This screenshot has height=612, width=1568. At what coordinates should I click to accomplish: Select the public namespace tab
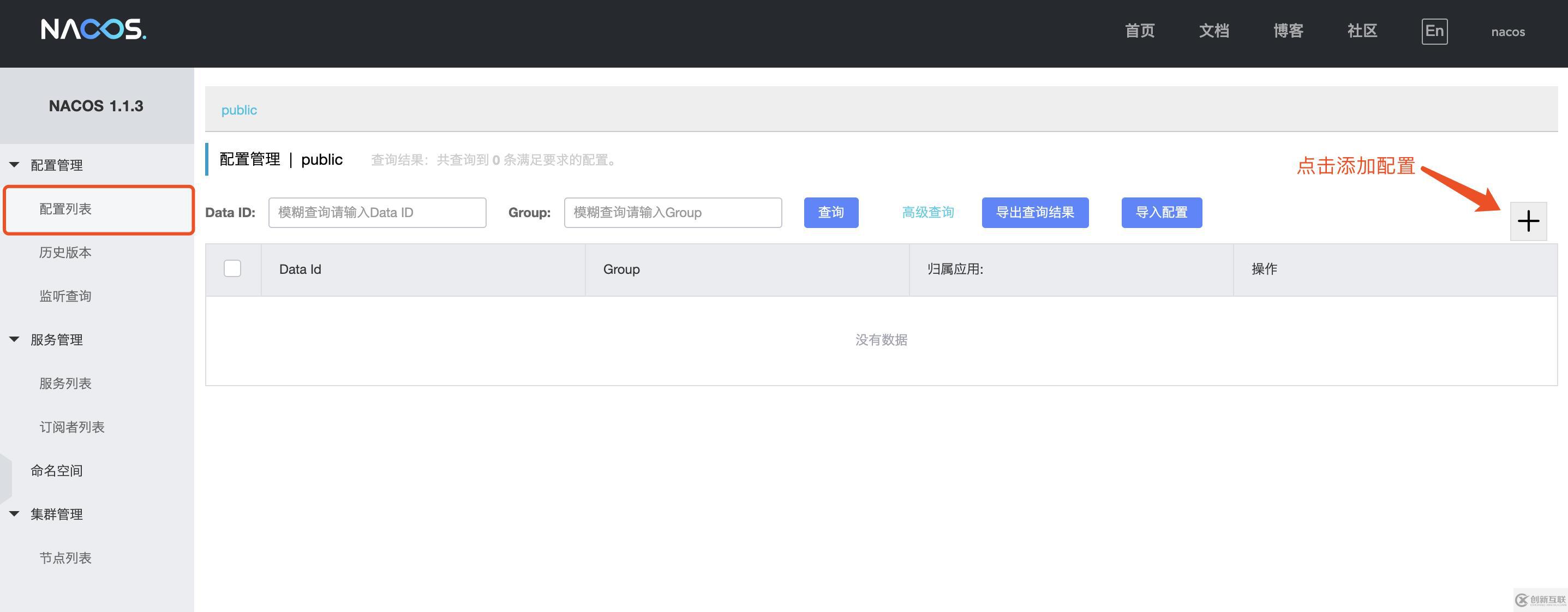click(238, 110)
